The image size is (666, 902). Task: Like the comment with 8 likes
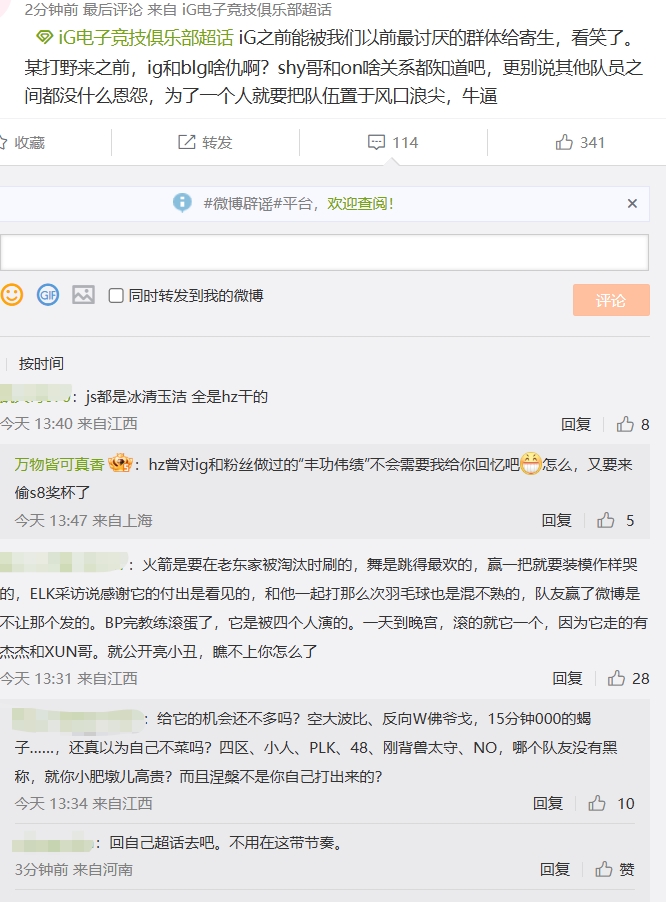[x=633, y=425]
